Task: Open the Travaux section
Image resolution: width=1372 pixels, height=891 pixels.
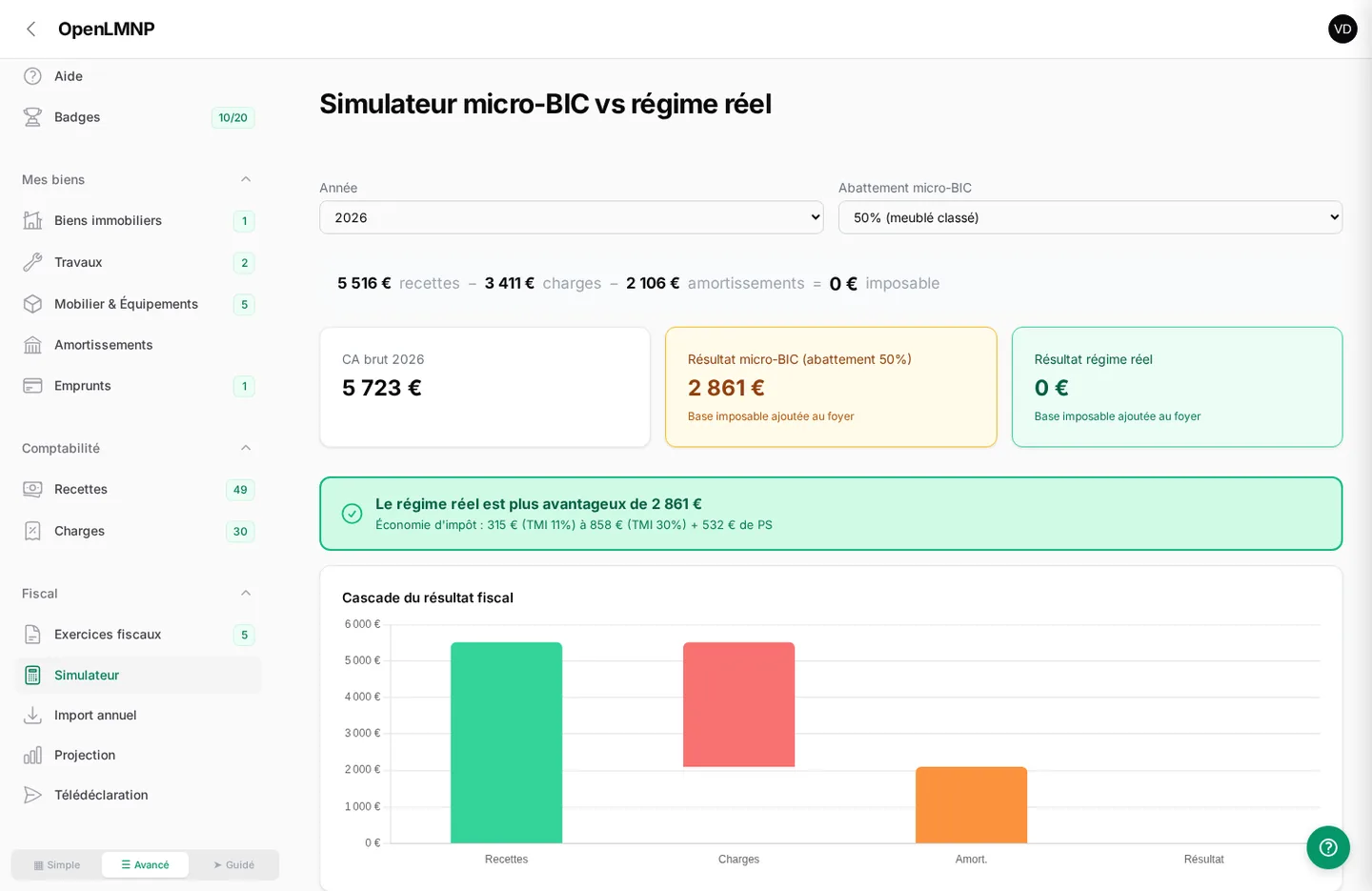Action: (138, 262)
